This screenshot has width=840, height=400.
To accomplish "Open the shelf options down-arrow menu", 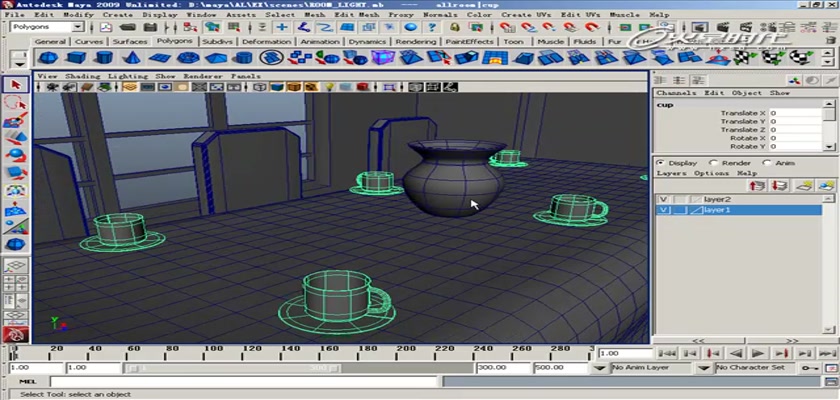I will pyautogui.click(x=19, y=64).
